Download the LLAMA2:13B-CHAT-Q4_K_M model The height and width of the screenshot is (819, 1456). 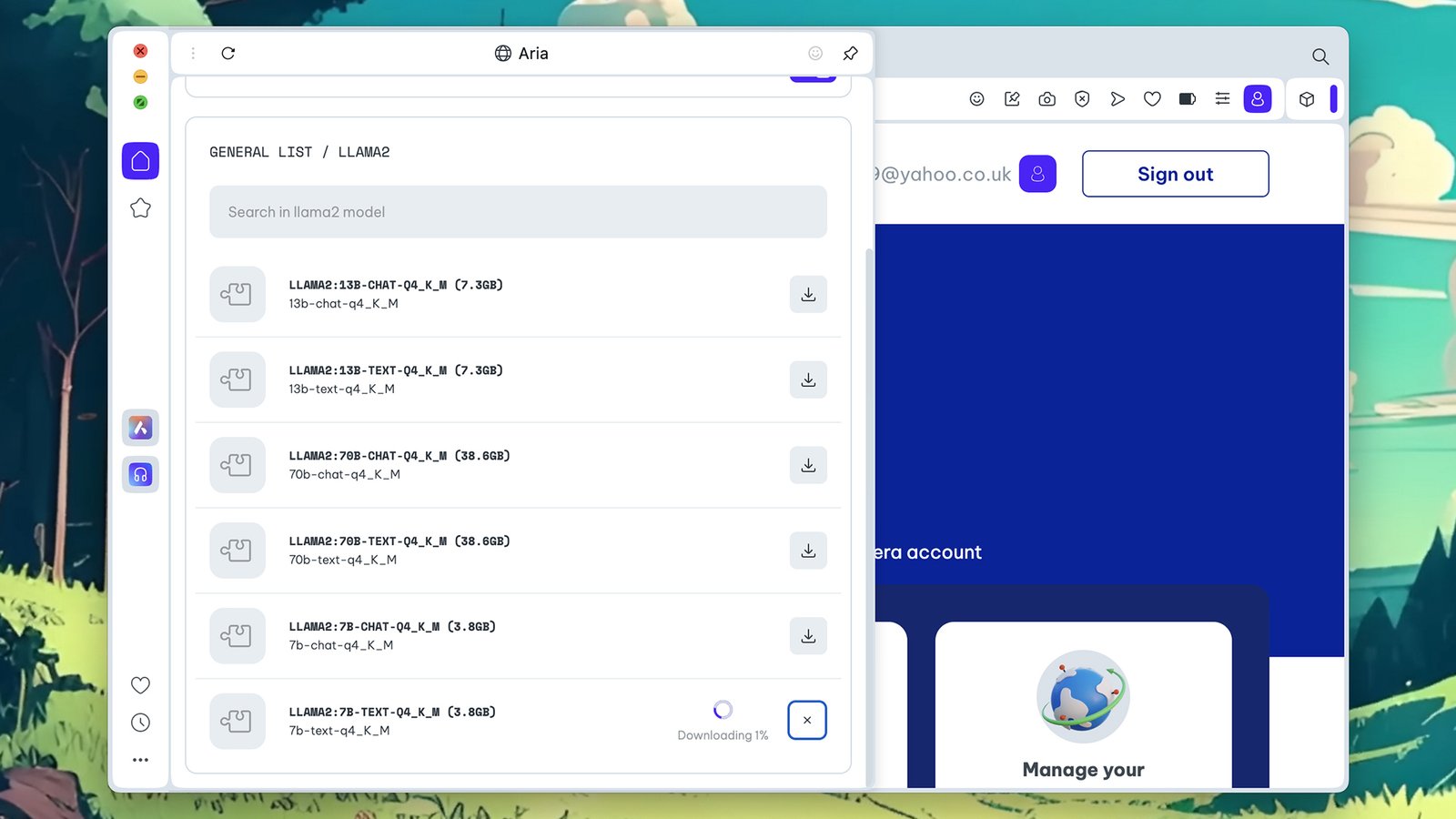[x=808, y=294]
